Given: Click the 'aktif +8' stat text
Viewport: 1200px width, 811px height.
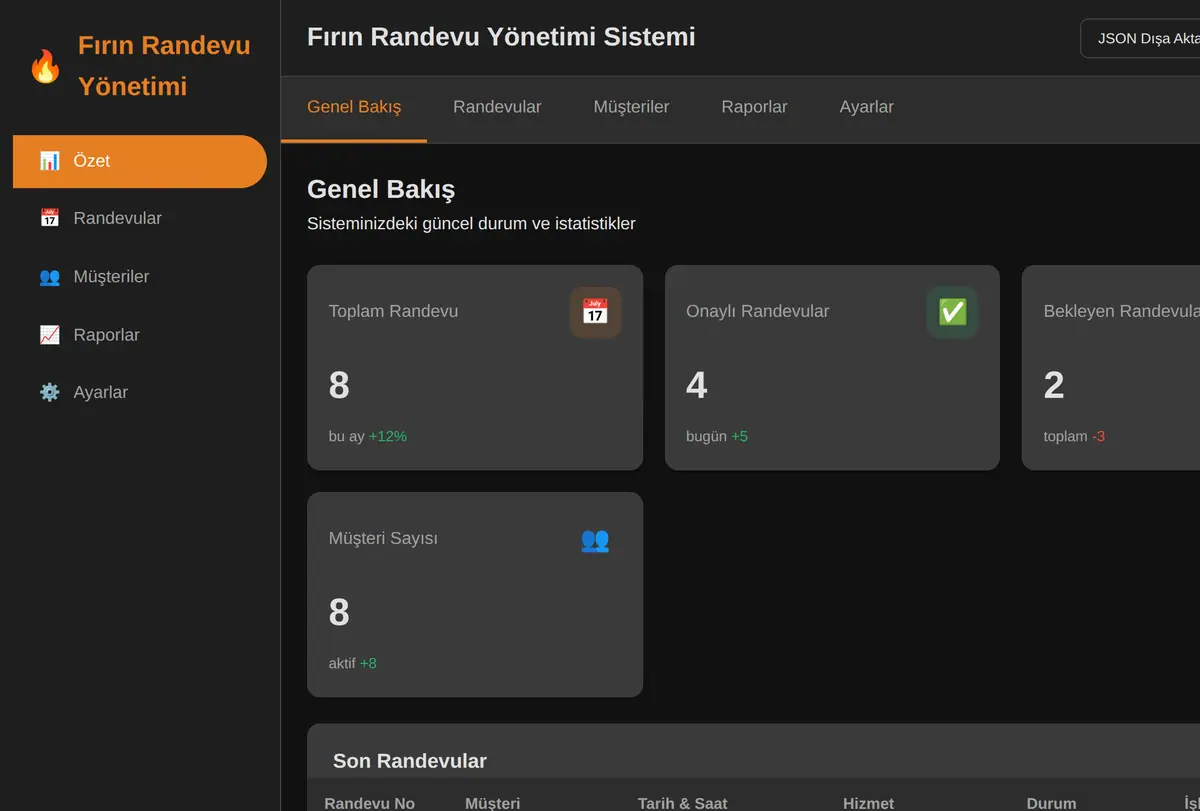Looking at the screenshot, I should coord(352,663).
